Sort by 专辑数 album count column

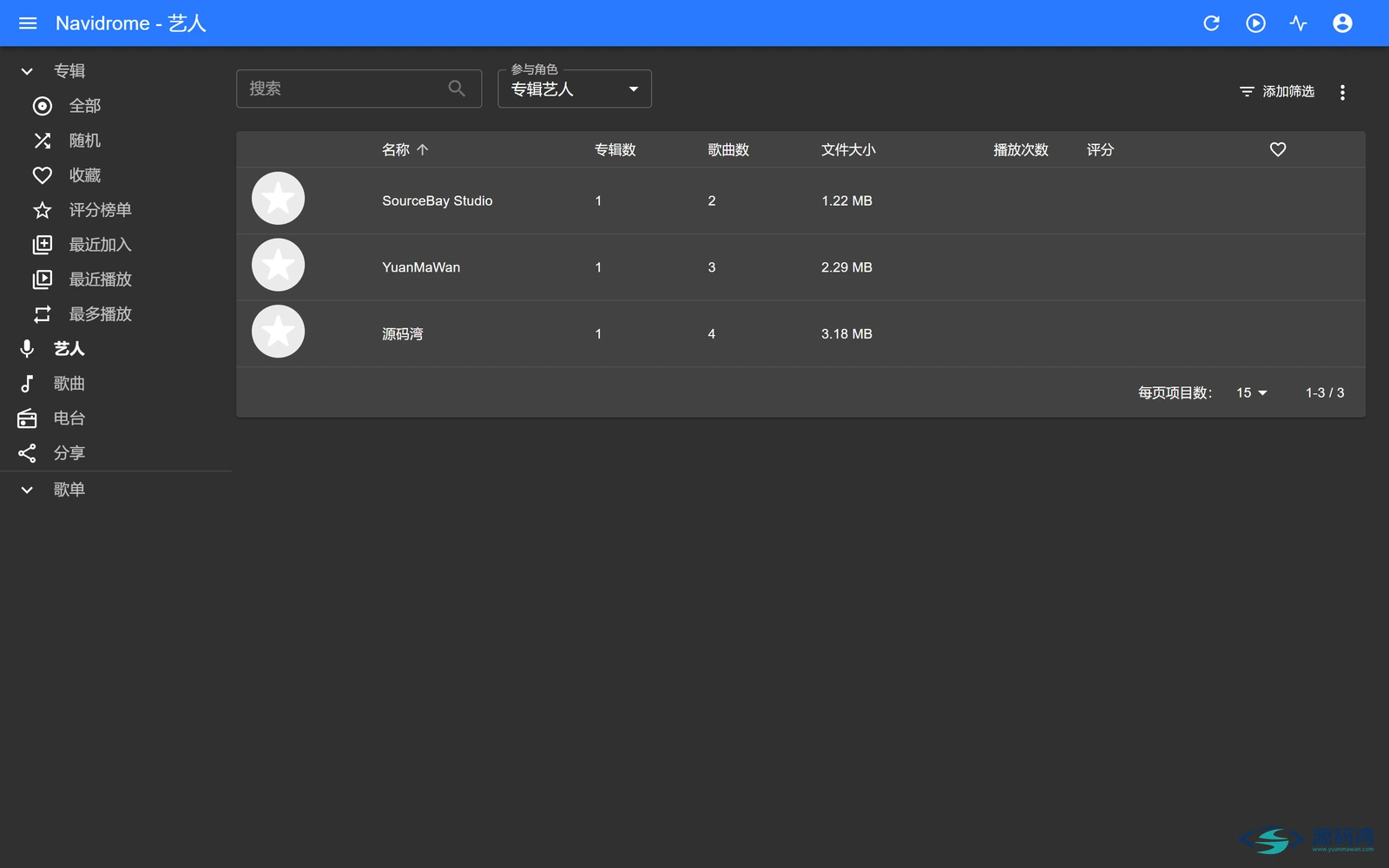[615, 149]
